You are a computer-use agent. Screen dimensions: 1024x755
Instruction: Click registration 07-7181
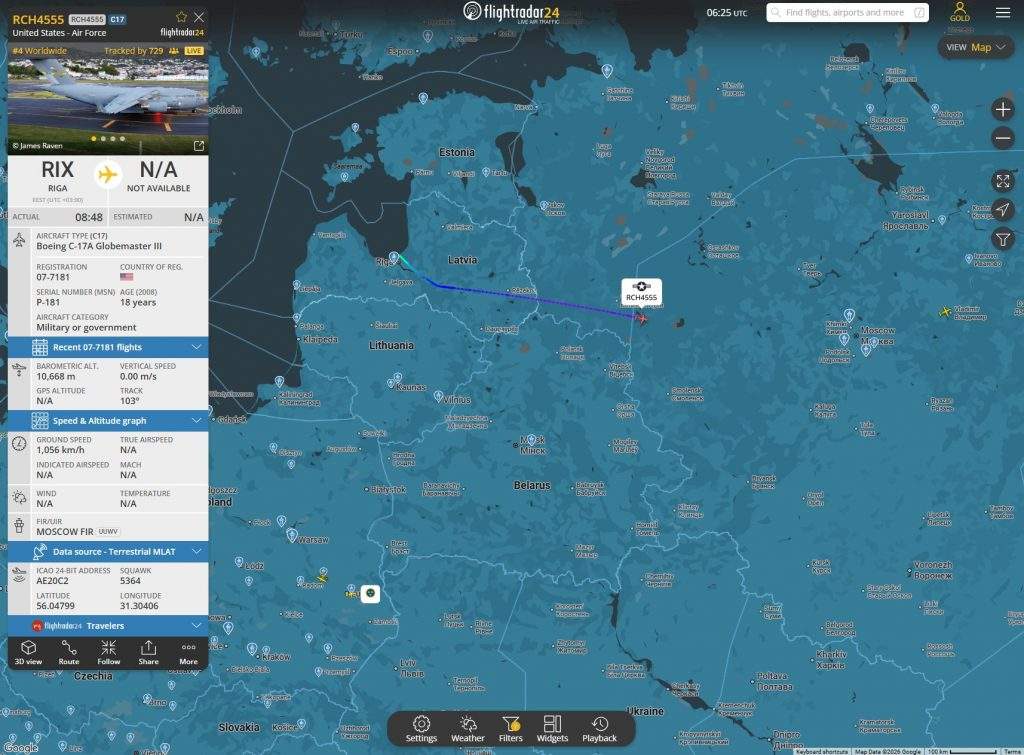(x=53, y=277)
